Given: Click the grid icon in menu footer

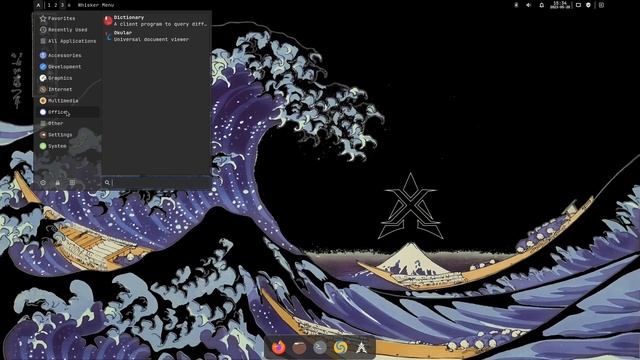Looking at the screenshot, I should point(72,183).
